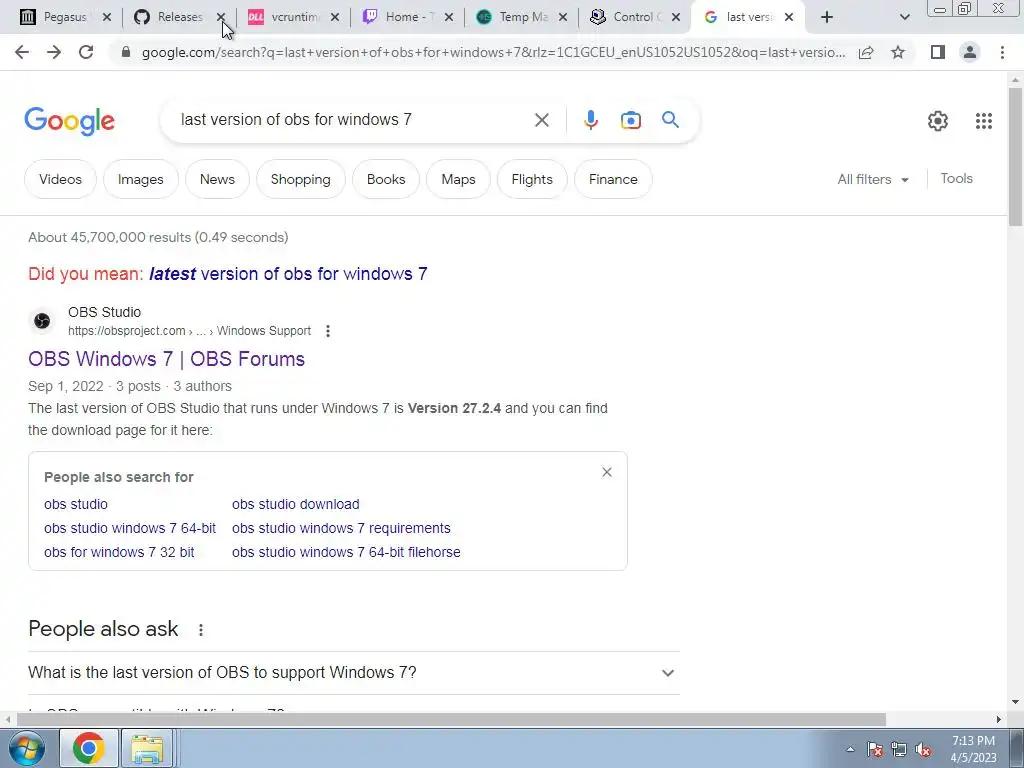Image resolution: width=1024 pixels, height=768 pixels.
Task: Click the URL address bar
Action: pos(493,52)
